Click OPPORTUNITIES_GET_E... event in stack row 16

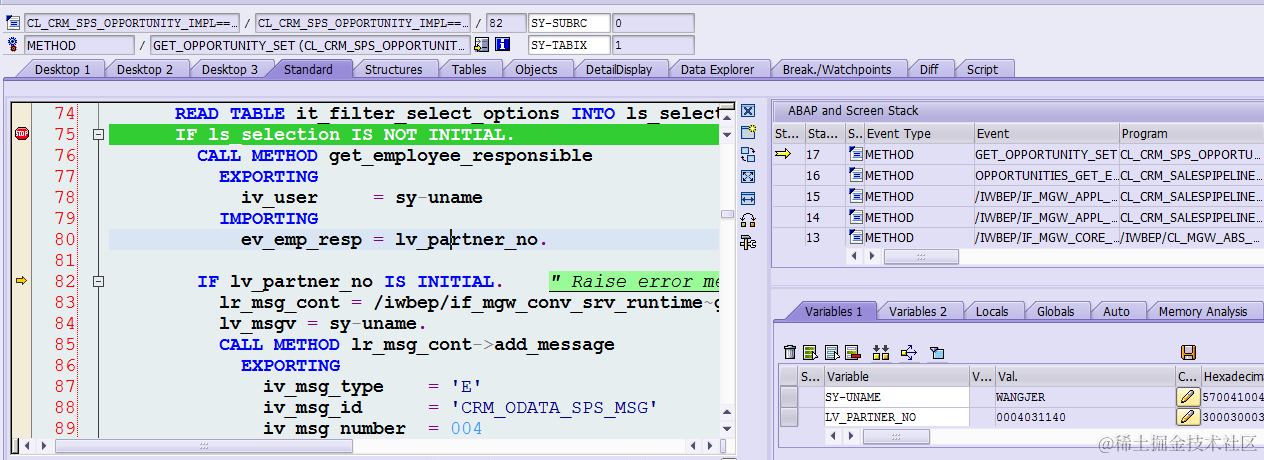pos(1045,175)
